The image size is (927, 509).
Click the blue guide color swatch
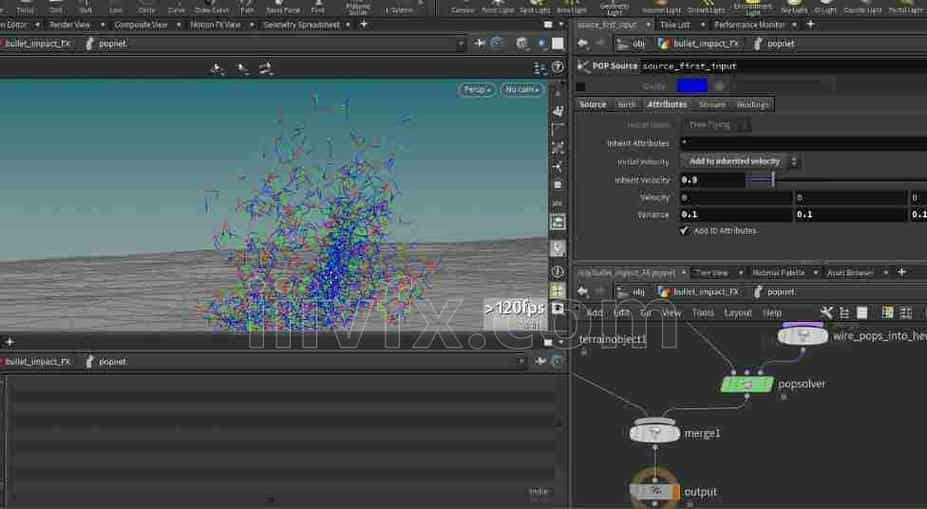coord(691,87)
